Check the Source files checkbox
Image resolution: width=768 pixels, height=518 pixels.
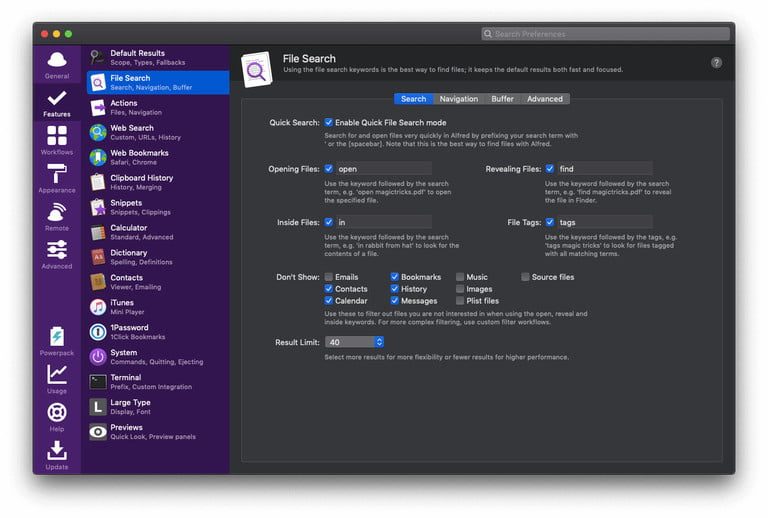coord(525,277)
